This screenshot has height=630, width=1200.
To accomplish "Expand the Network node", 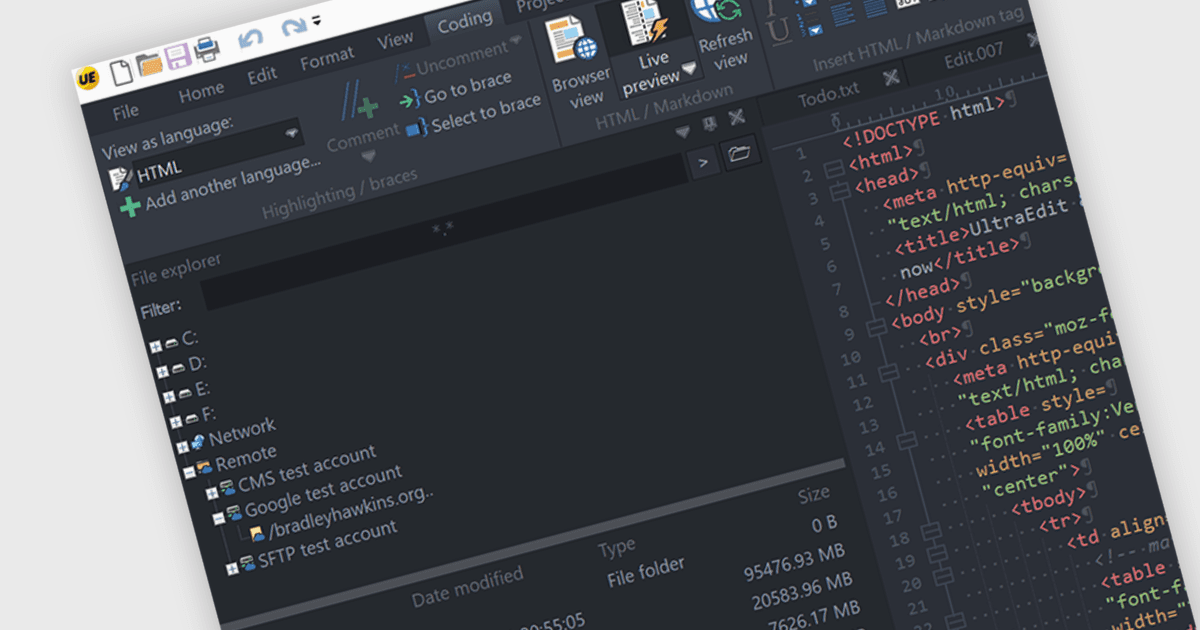I will coord(182,445).
